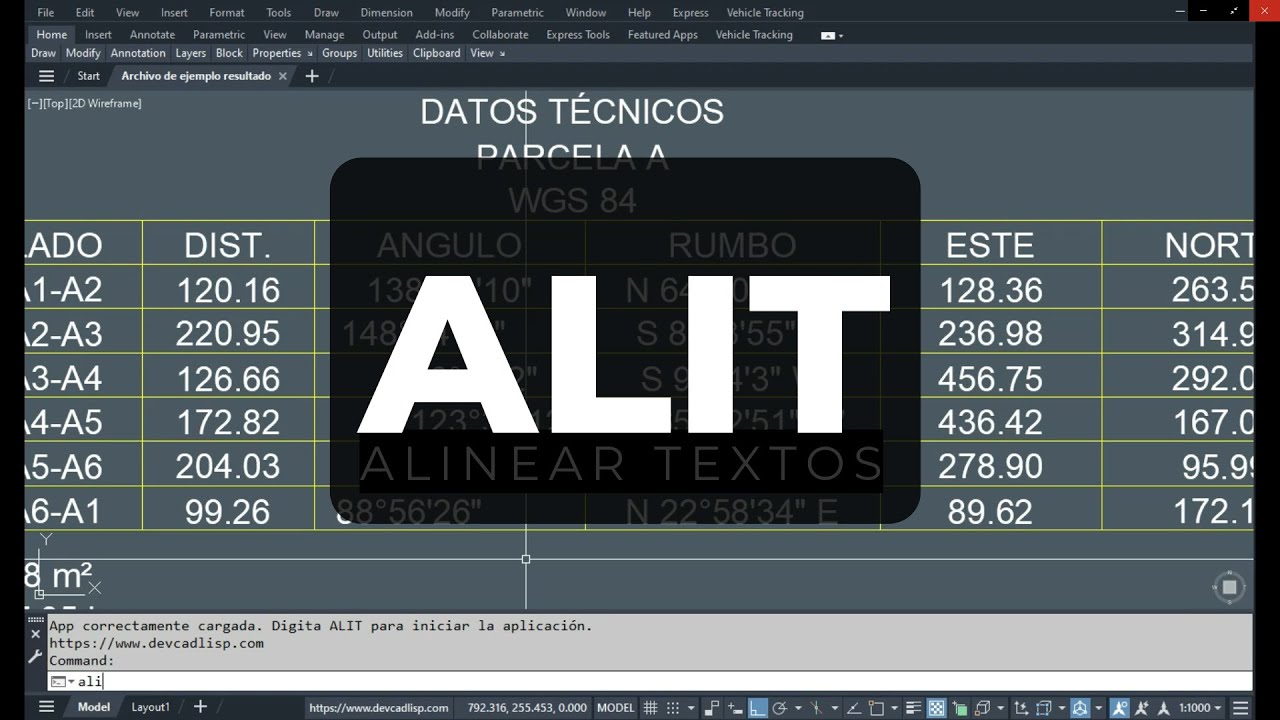Switch to the Layout1 tab
Viewport: 1280px width, 720px height.
[x=151, y=707]
